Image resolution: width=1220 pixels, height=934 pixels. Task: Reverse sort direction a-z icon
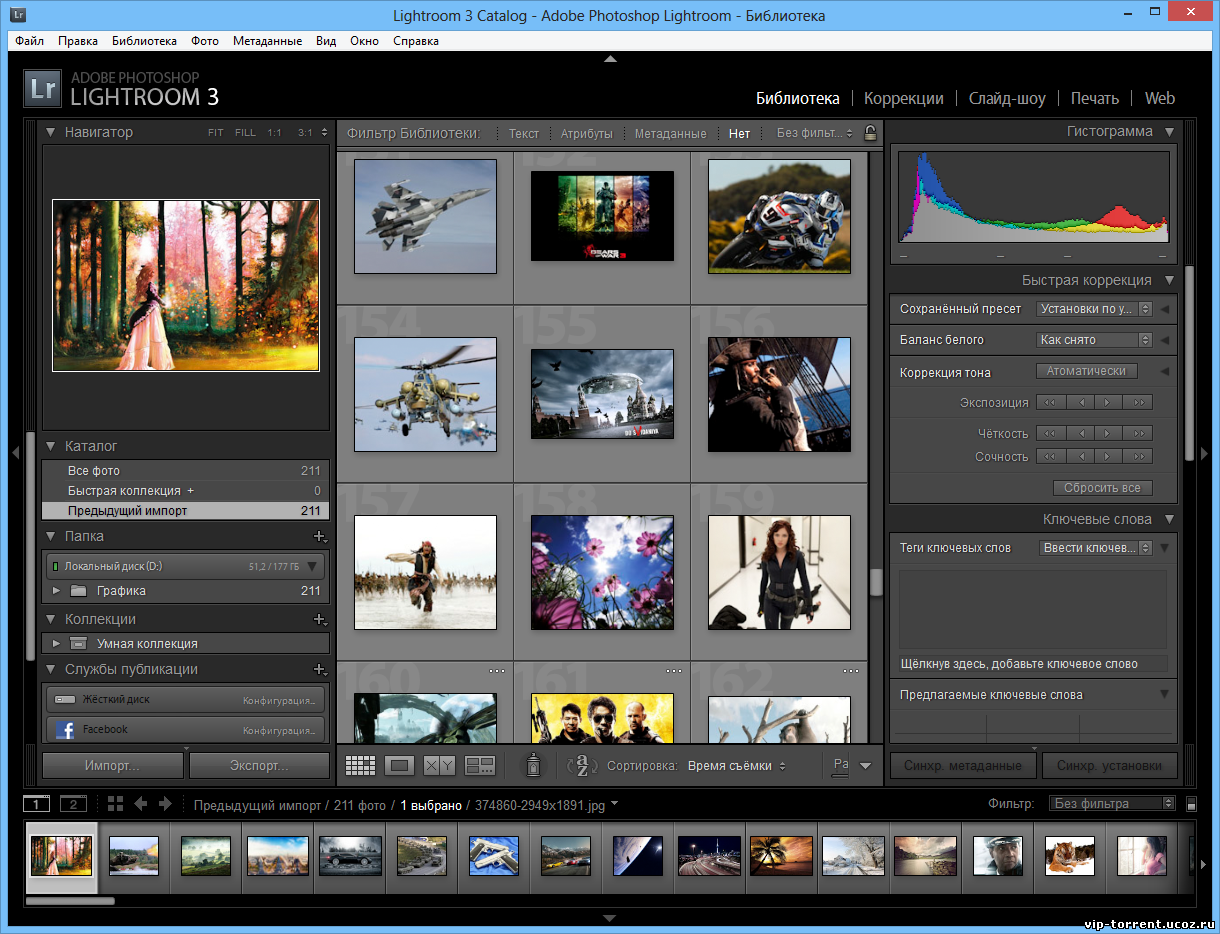[582, 766]
